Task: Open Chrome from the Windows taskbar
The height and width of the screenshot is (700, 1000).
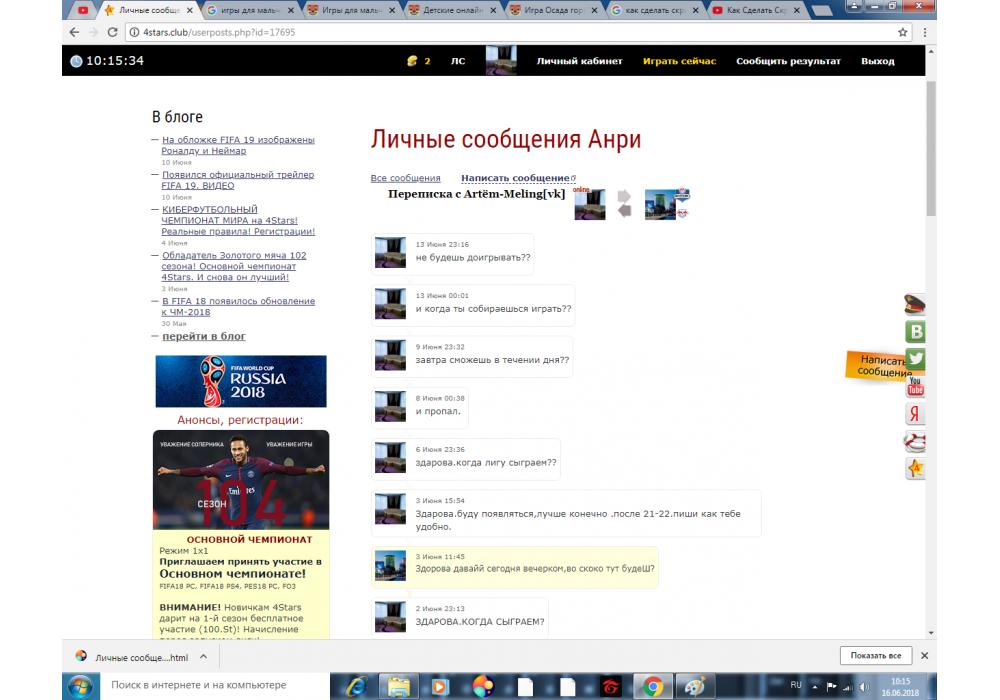Action: pos(653,686)
